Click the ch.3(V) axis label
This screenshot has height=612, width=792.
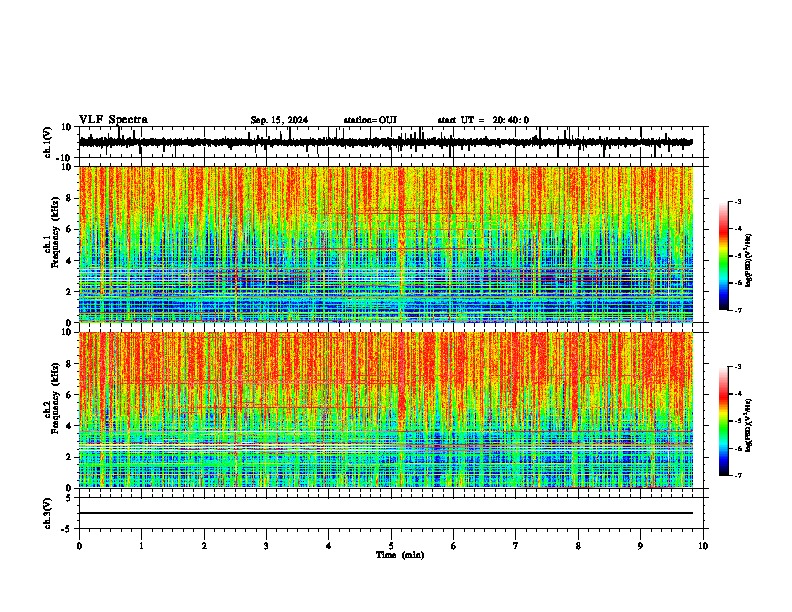[48, 513]
